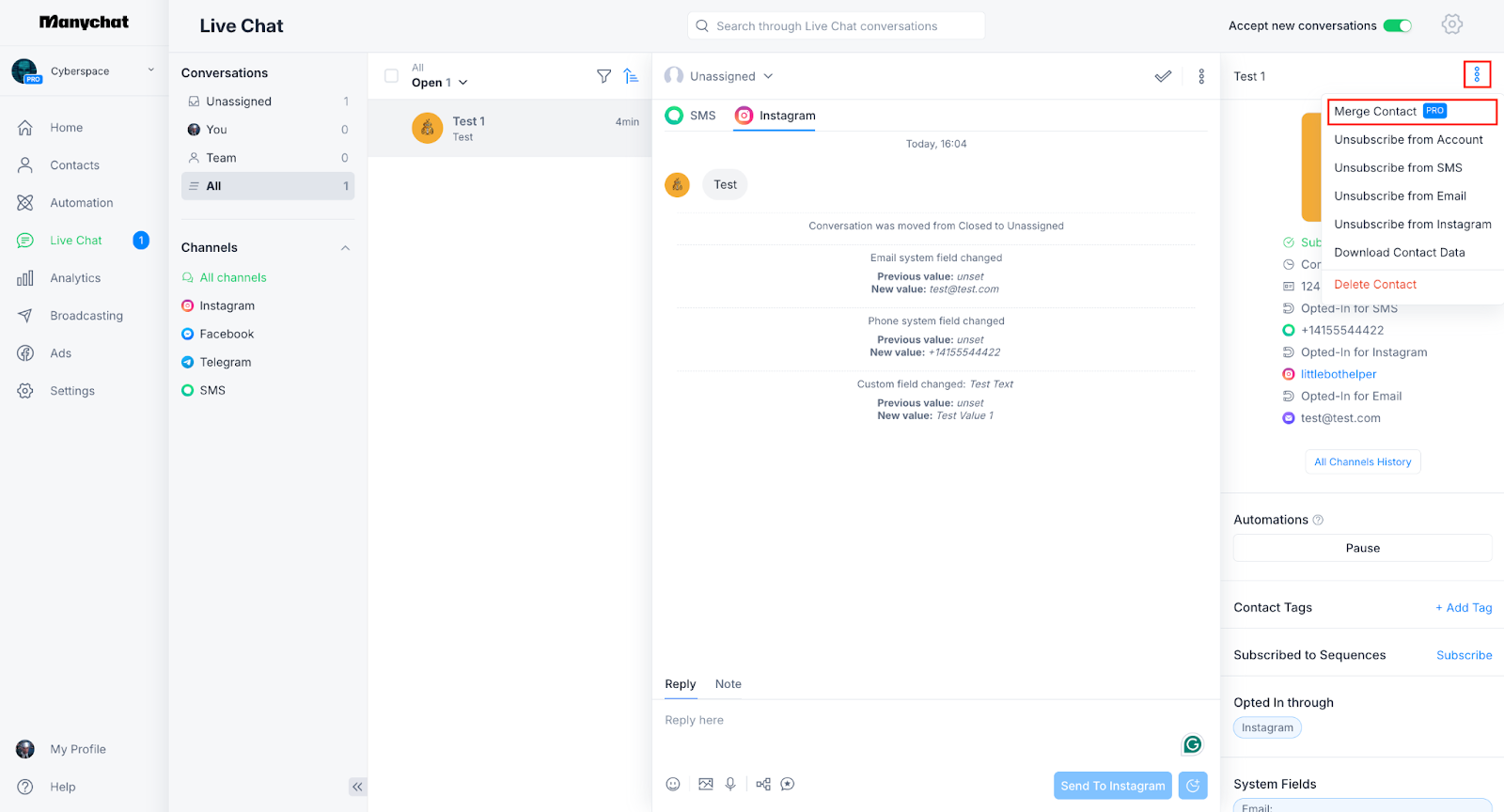
Task: Click the Automations help question icon
Action: [x=1318, y=520]
